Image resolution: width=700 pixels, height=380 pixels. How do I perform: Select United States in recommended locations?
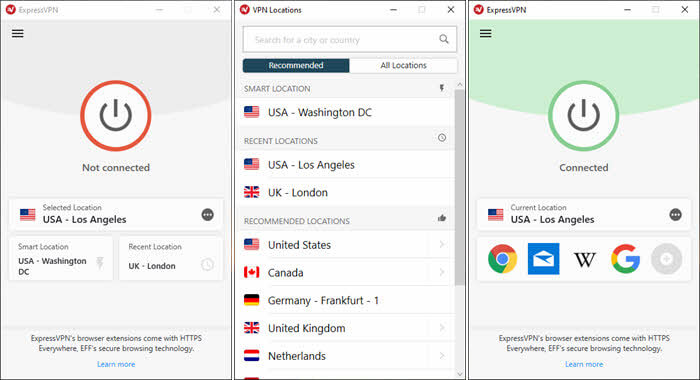click(346, 245)
